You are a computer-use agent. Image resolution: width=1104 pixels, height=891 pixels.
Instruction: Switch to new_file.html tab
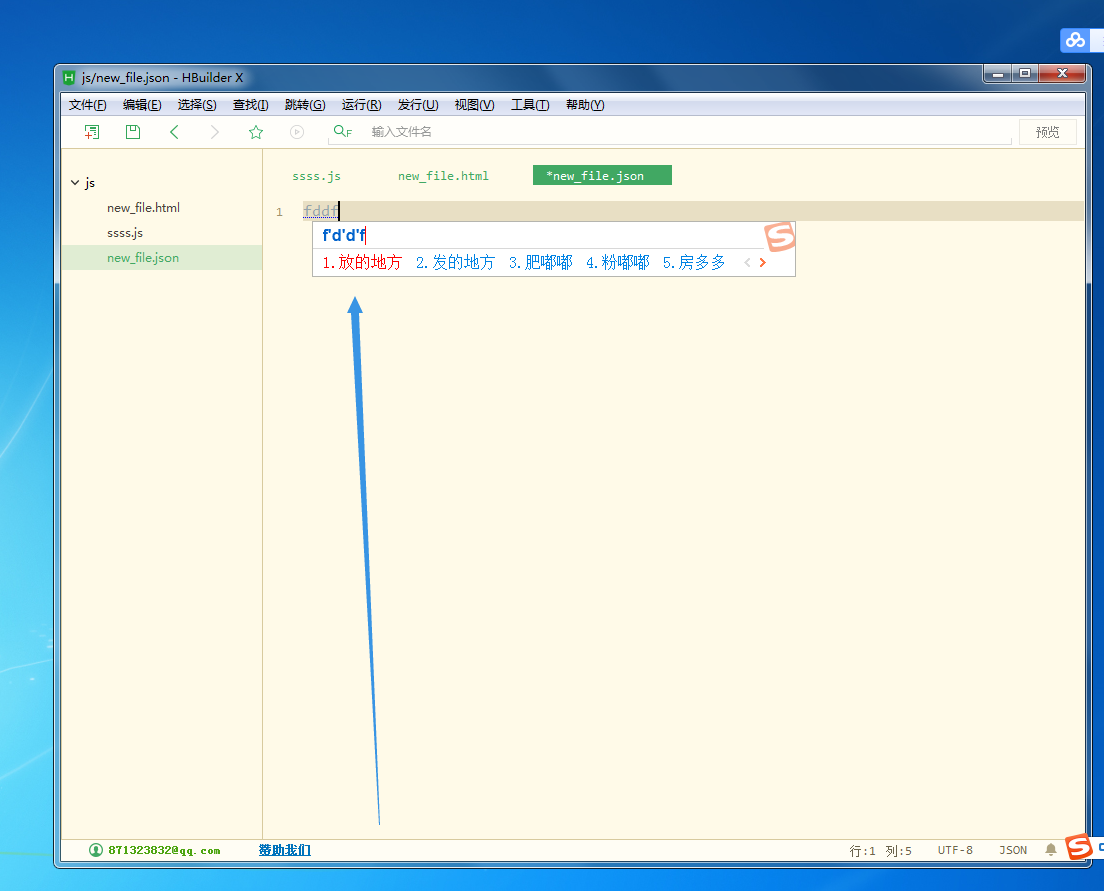point(443,175)
